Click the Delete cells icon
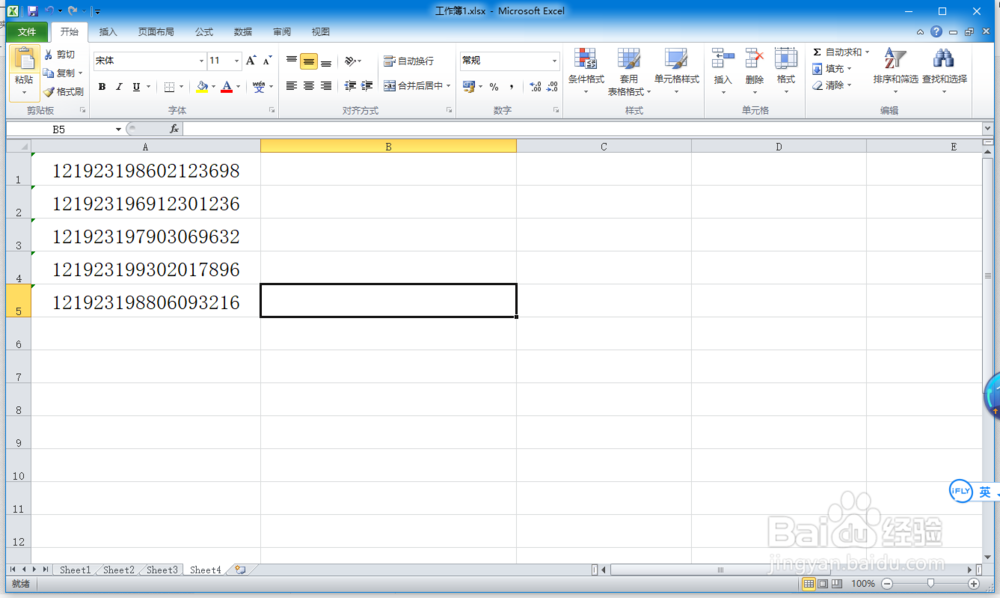This screenshot has height=598, width=1000. point(754,59)
